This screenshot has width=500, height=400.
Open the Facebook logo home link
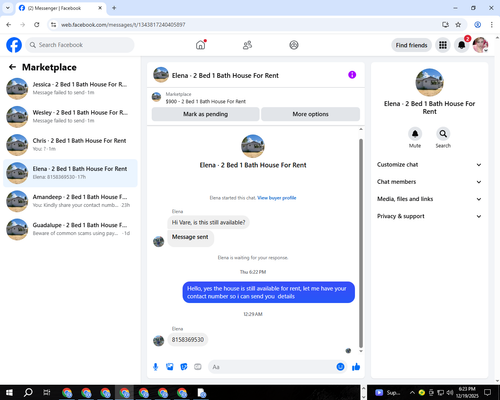coord(14,45)
